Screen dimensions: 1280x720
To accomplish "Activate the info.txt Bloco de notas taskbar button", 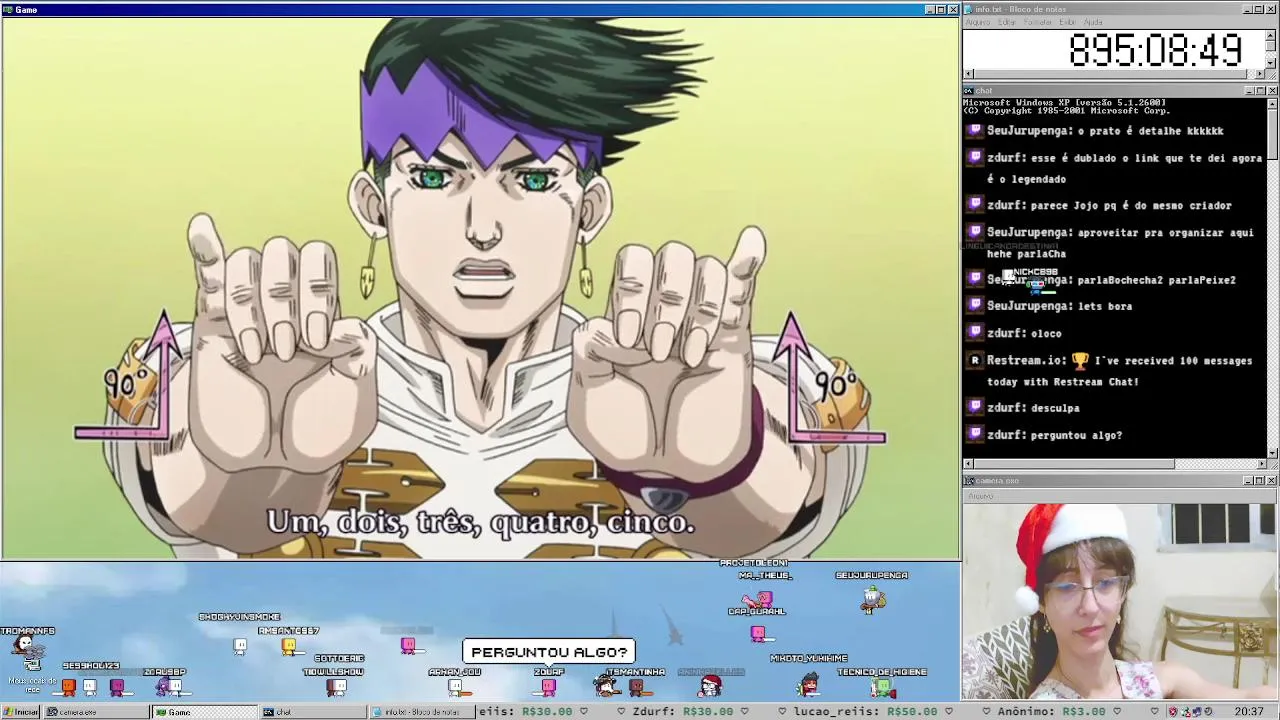I will 421,712.
